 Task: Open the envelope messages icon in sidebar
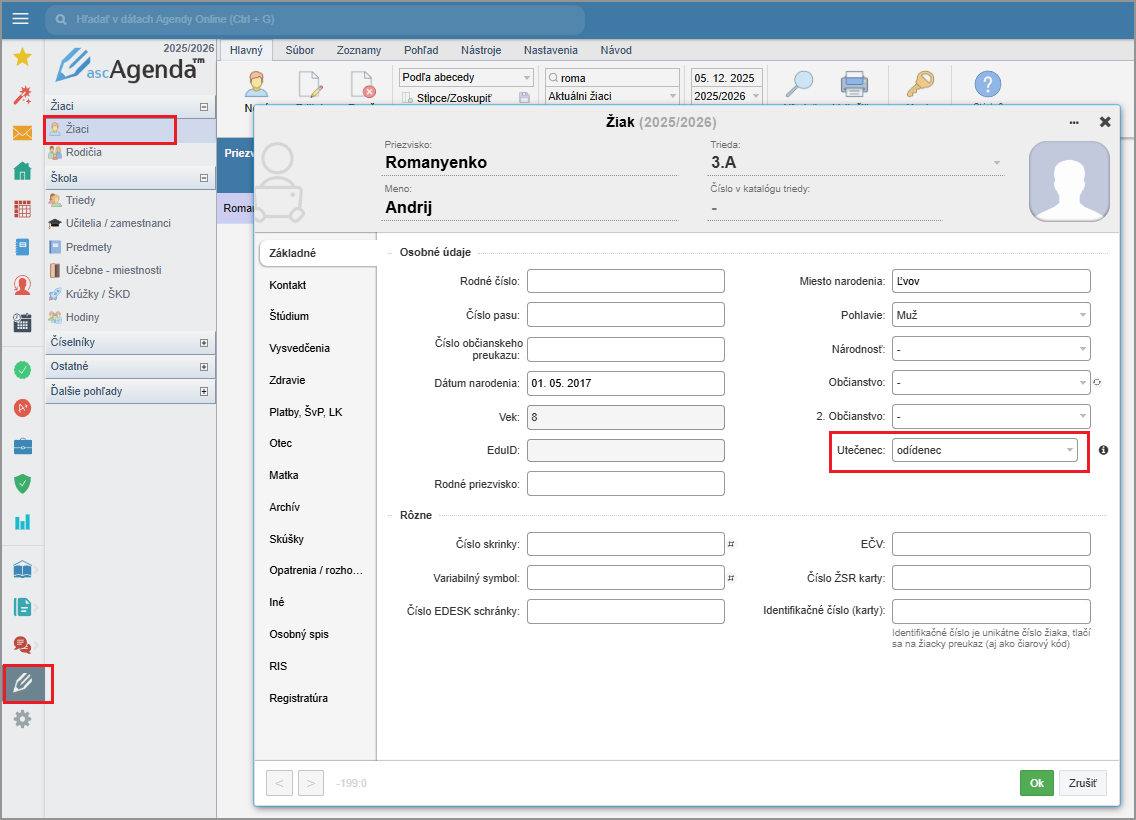click(x=21, y=133)
